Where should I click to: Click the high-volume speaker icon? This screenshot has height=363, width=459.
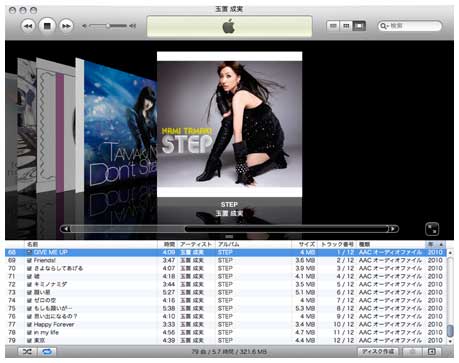click(x=133, y=26)
